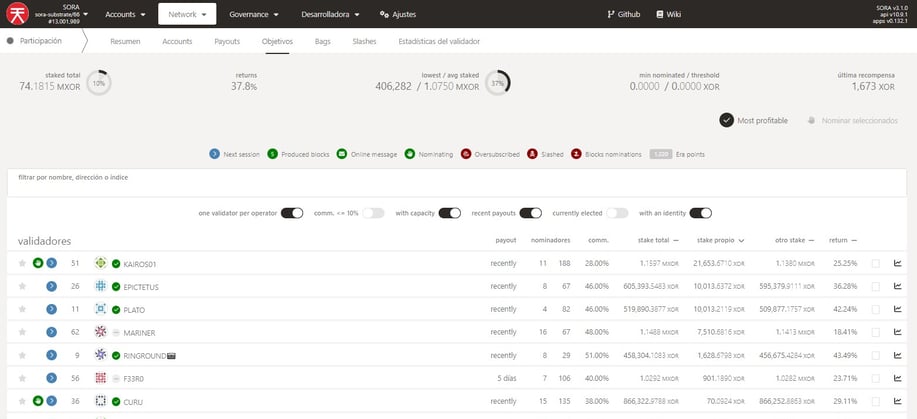Star the RINGROUND validator
The image size is (917, 419).
22,355
